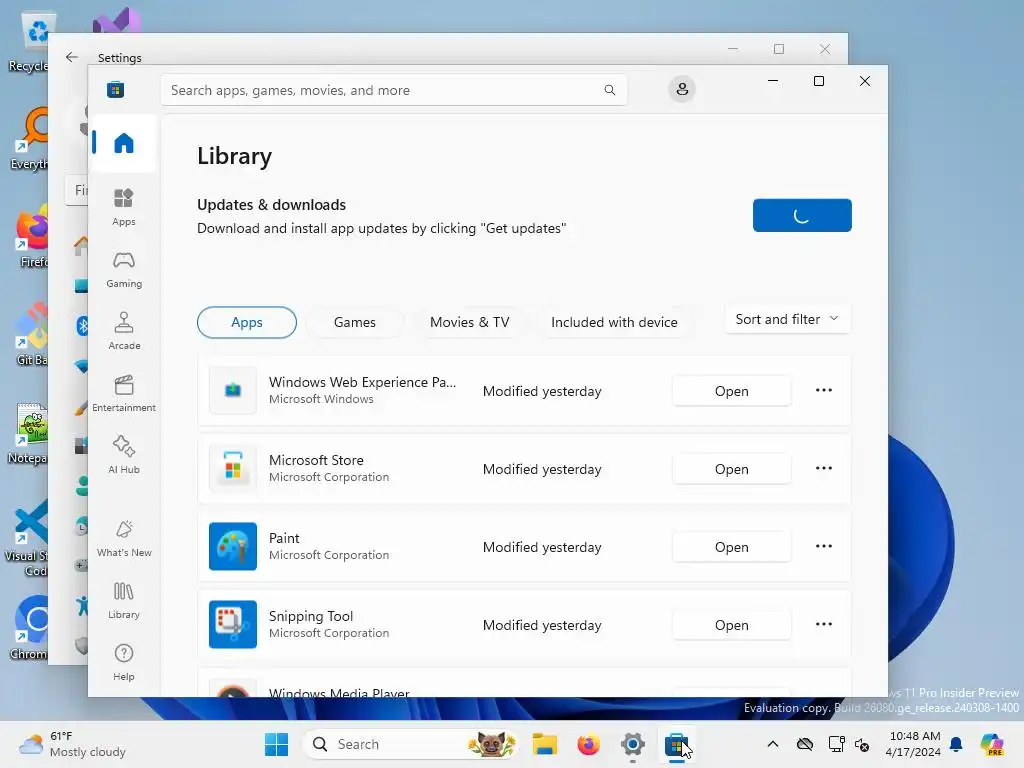
Task: Select the Apps filter tab
Action: click(x=247, y=322)
